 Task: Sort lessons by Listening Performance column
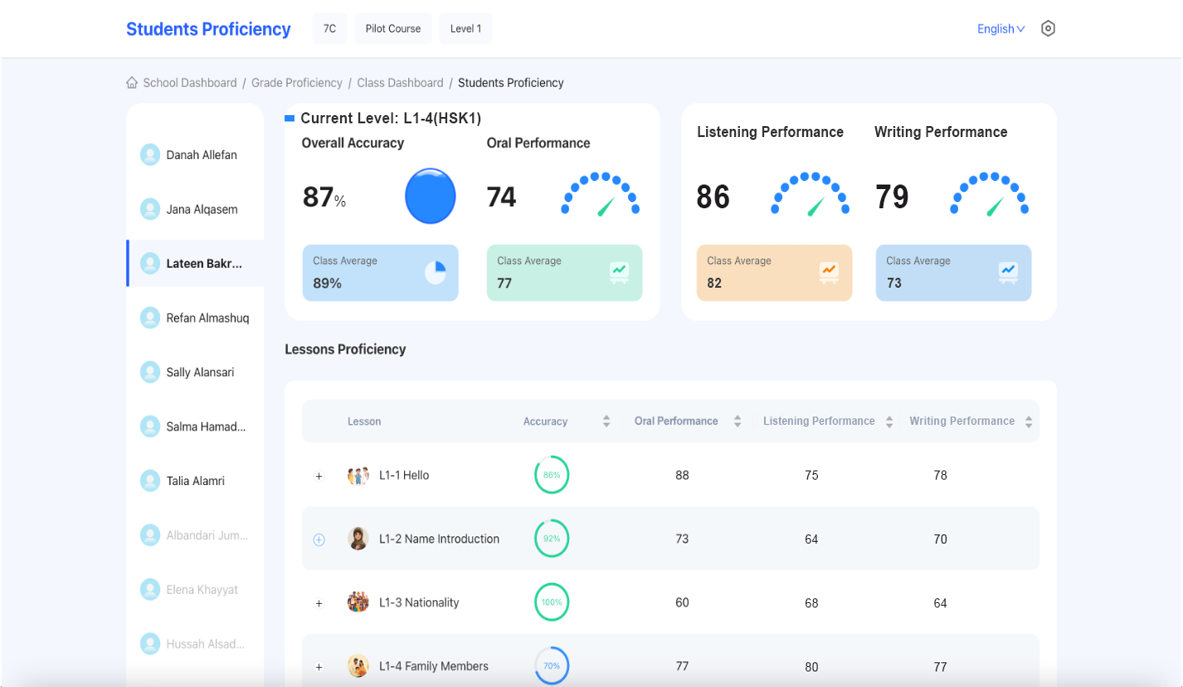[x=890, y=422]
